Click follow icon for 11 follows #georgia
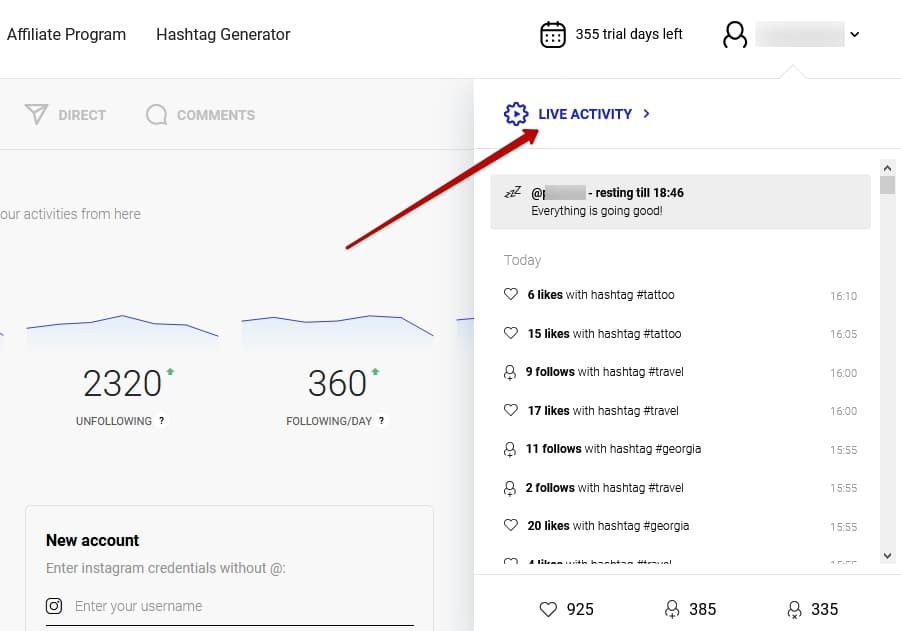Viewport: 901px width, 631px height. (510, 449)
